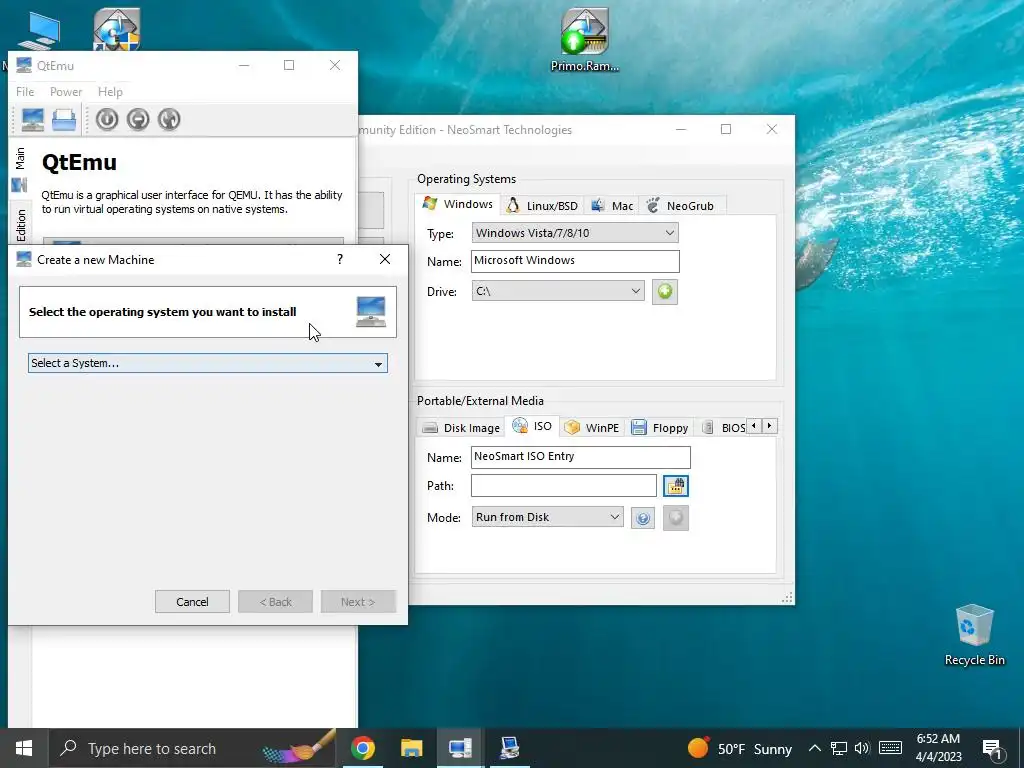Open the Windows Start menu

point(24,748)
